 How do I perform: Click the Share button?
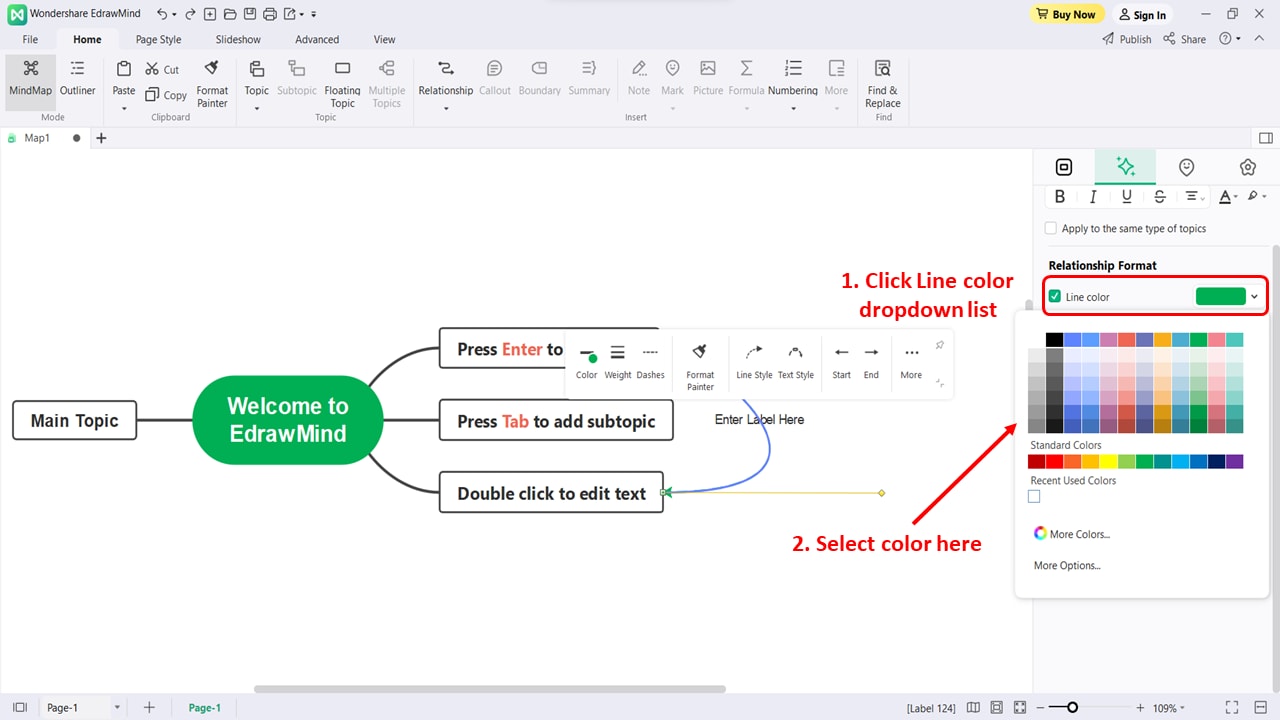pos(1184,39)
